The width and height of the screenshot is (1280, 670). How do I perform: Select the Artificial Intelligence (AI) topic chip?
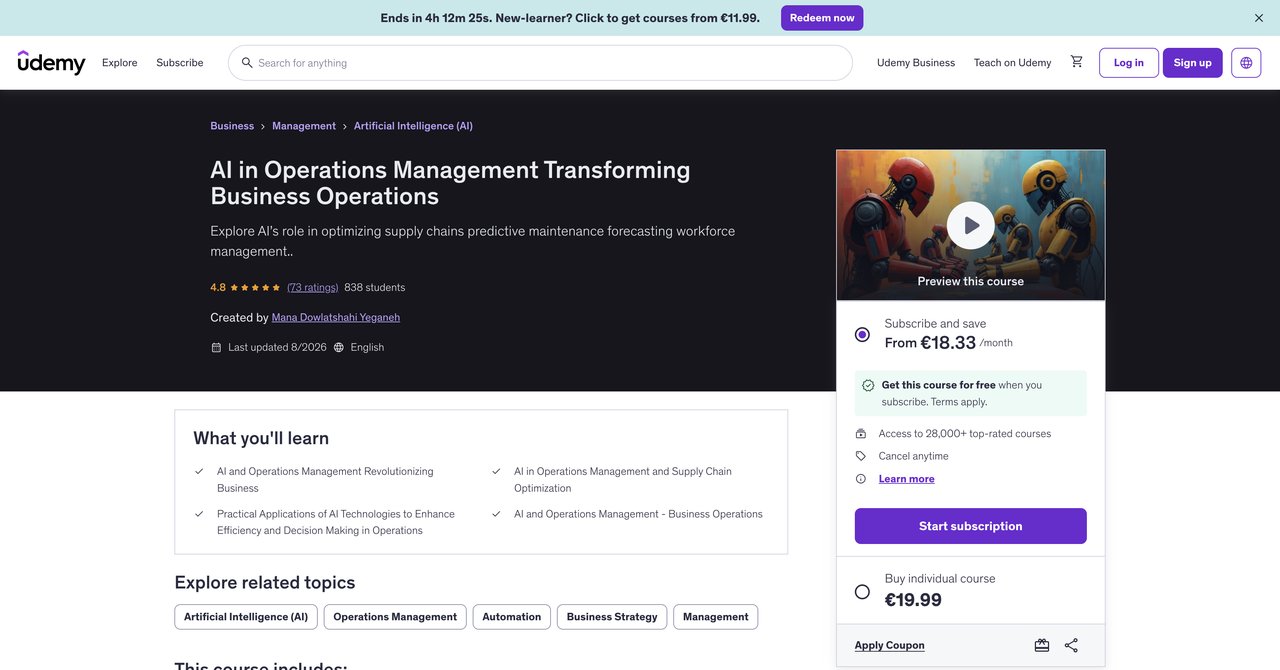[246, 617]
